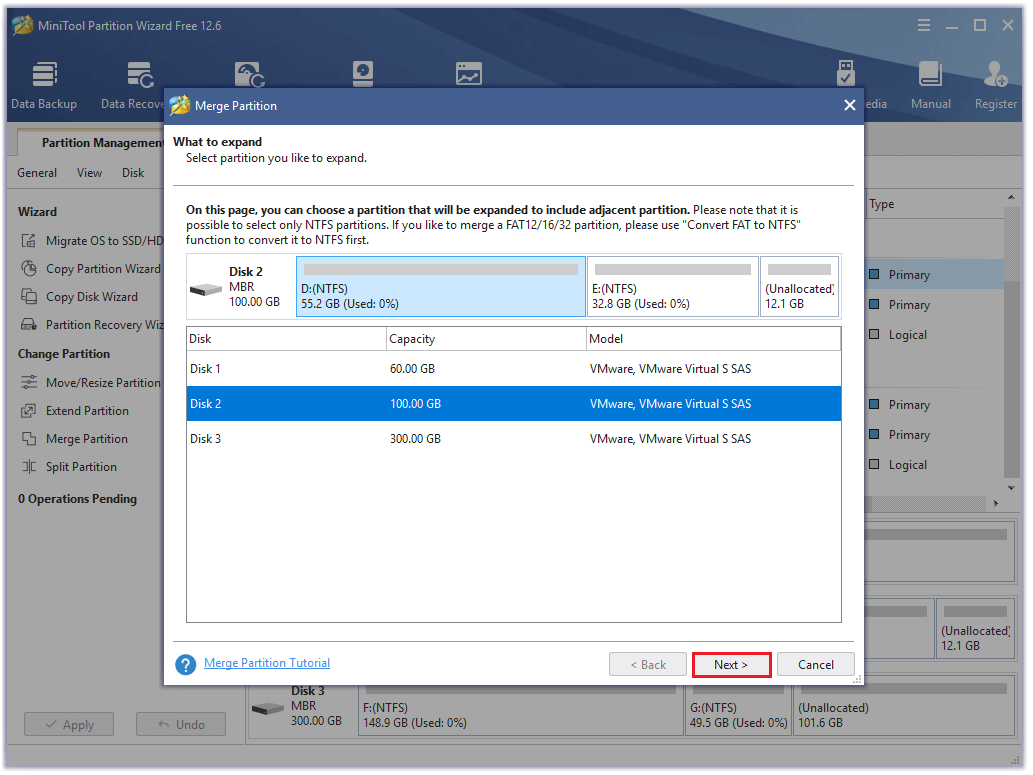Open the View menu
This screenshot has width=1033, height=775.
[89, 173]
